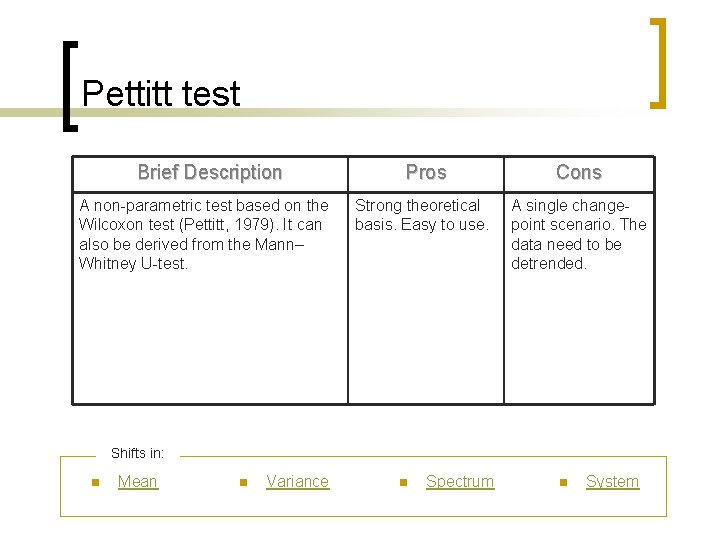Click the bullet beside Spectrum
This screenshot has height=540, width=720.
pos(403,483)
